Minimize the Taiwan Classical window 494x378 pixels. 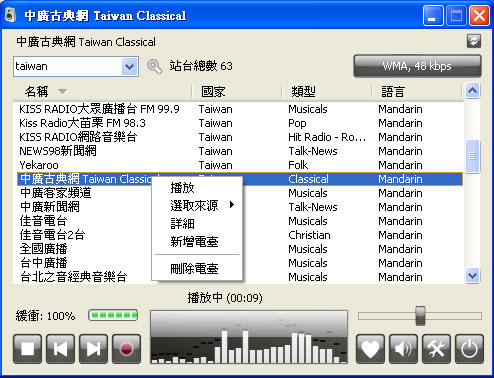[433, 15]
